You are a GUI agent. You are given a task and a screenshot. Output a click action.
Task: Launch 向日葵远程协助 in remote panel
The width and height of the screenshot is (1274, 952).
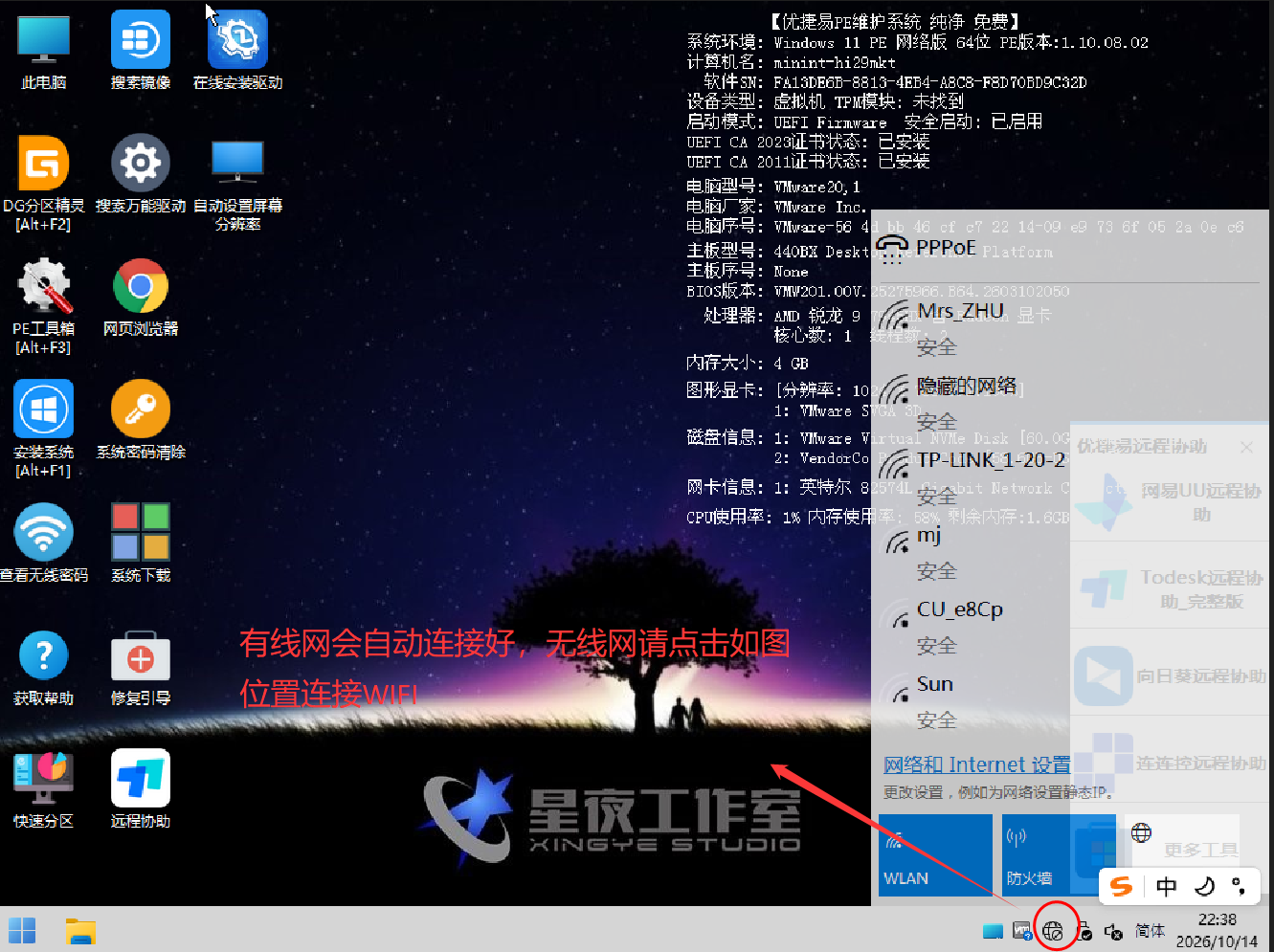[x=1170, y=675]
